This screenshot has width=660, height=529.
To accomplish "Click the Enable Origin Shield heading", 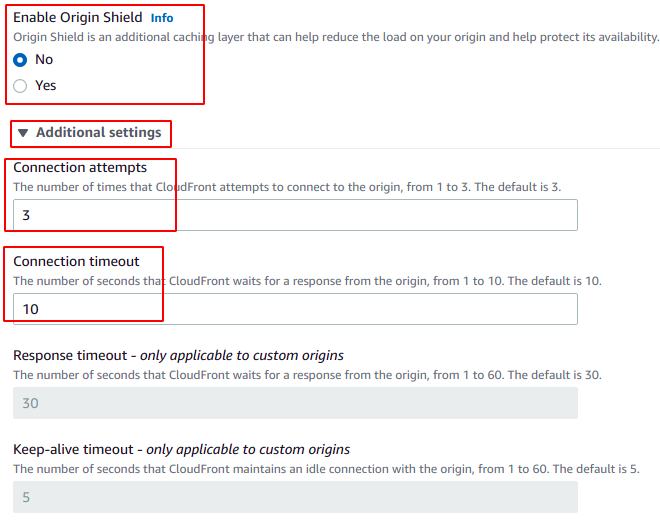I will coord(78,18).
